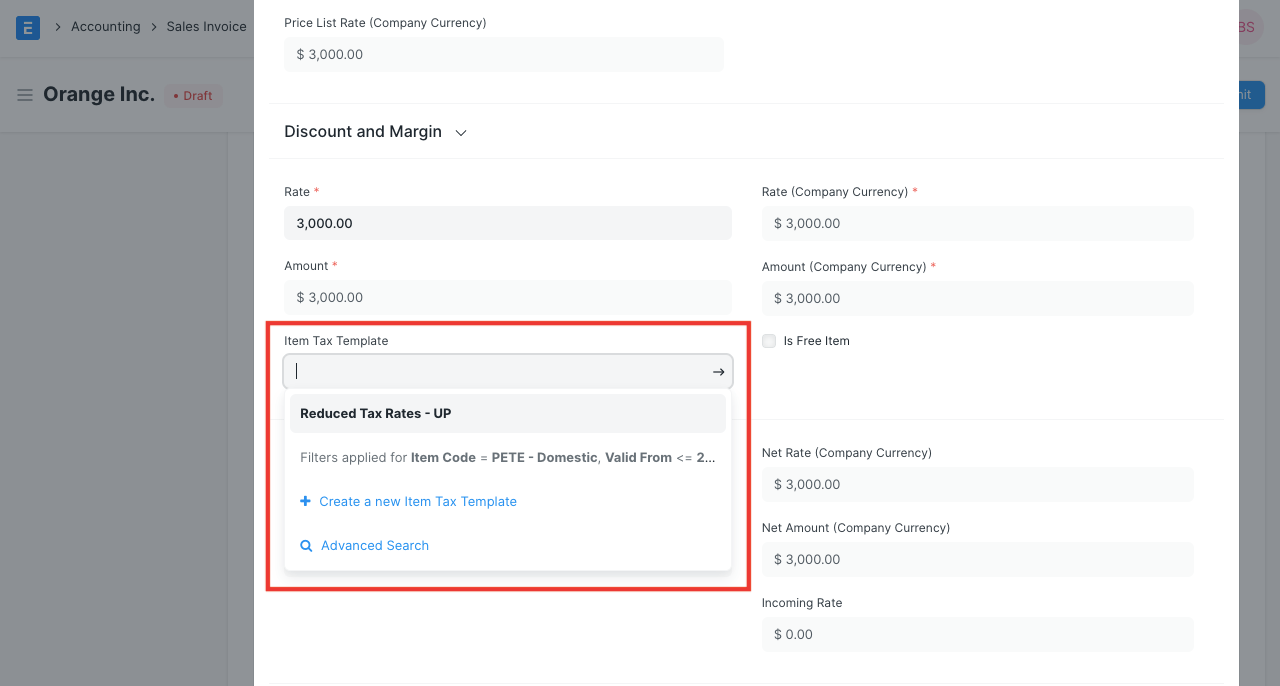Viewport: 1280px width, 686px height.
Task: Go to Accounting via breadcrumb
Action: 106,27
